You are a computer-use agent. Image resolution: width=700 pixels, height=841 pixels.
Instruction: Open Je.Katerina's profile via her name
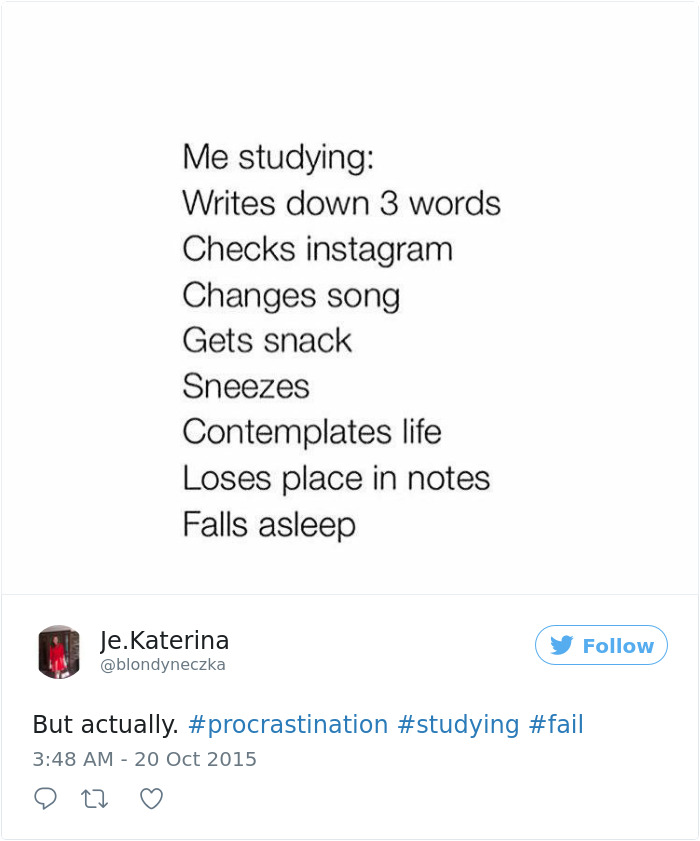(x=163, y=641)
